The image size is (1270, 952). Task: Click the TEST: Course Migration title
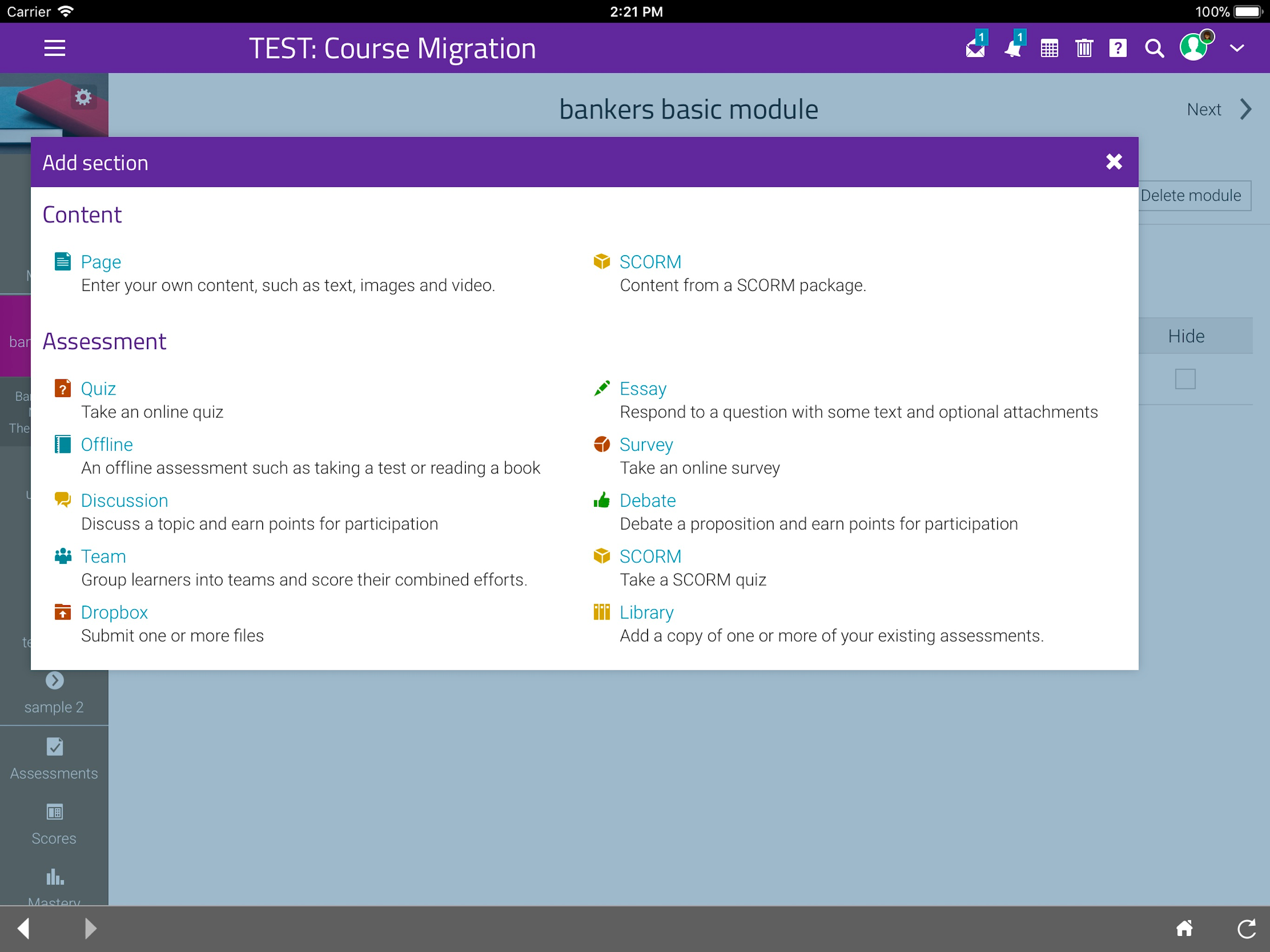(x=392, y=48)
